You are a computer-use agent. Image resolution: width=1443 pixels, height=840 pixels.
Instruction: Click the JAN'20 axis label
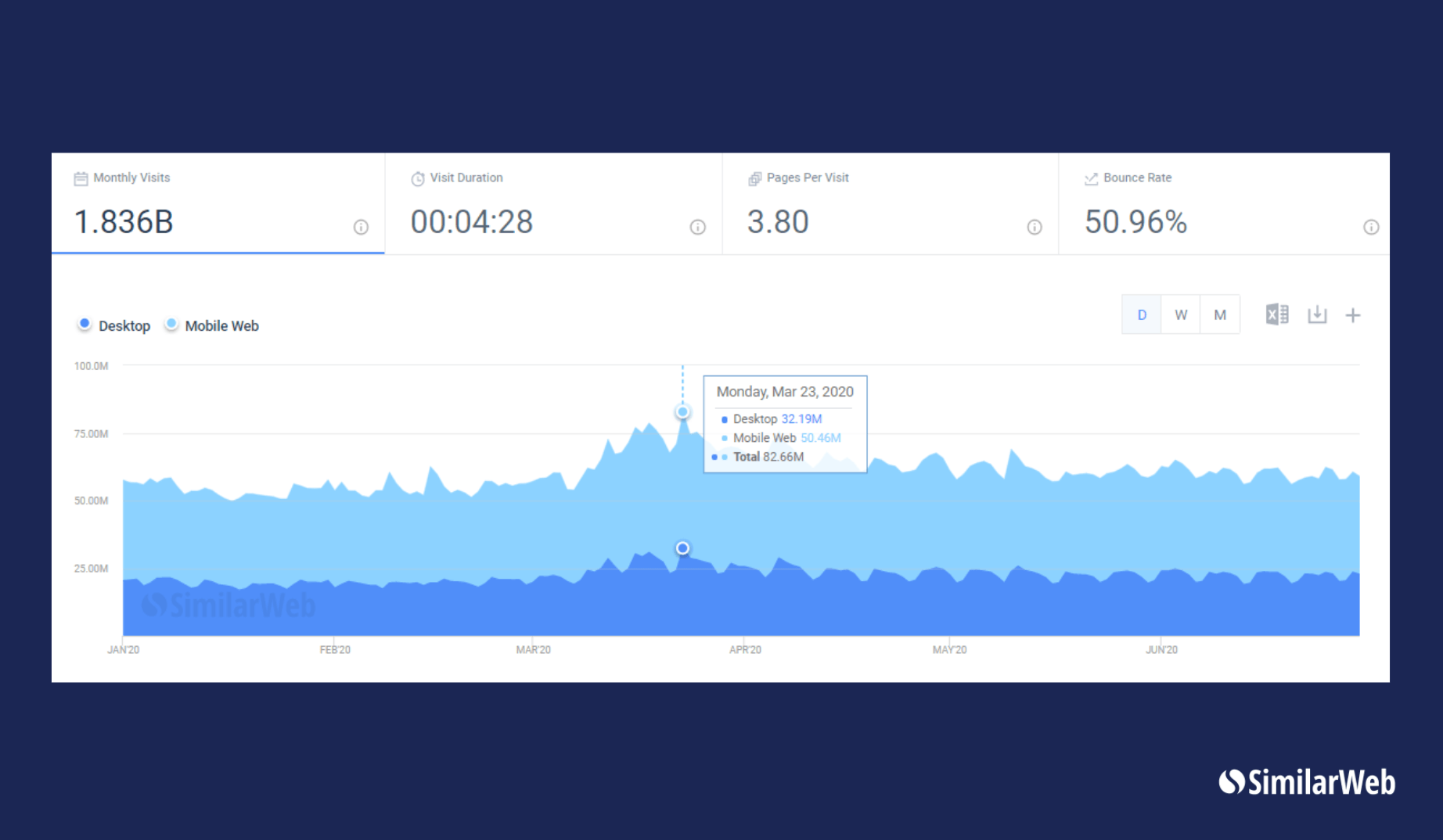[x=124, y=650]
